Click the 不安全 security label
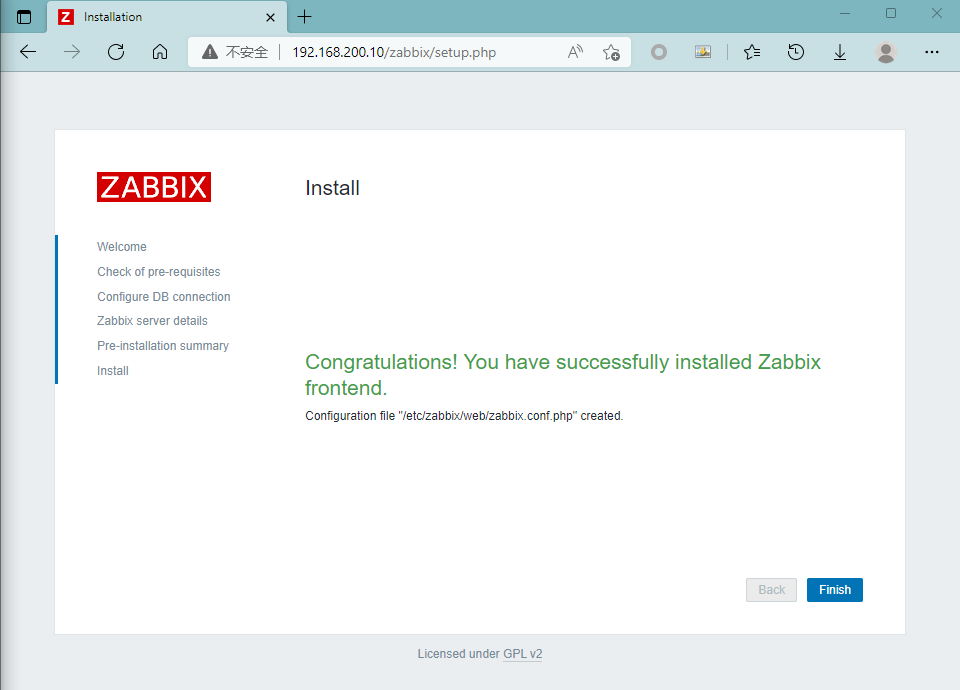Image resolution: width=960 pixels, height=690 pixels. point(247,52)
